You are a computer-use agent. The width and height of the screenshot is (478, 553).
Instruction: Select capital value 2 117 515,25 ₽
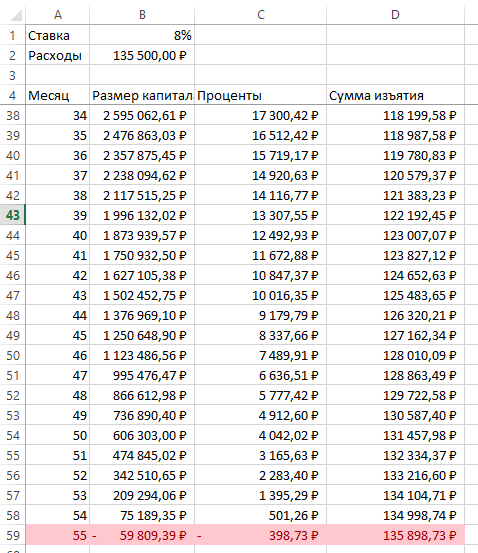click(142, 195)
